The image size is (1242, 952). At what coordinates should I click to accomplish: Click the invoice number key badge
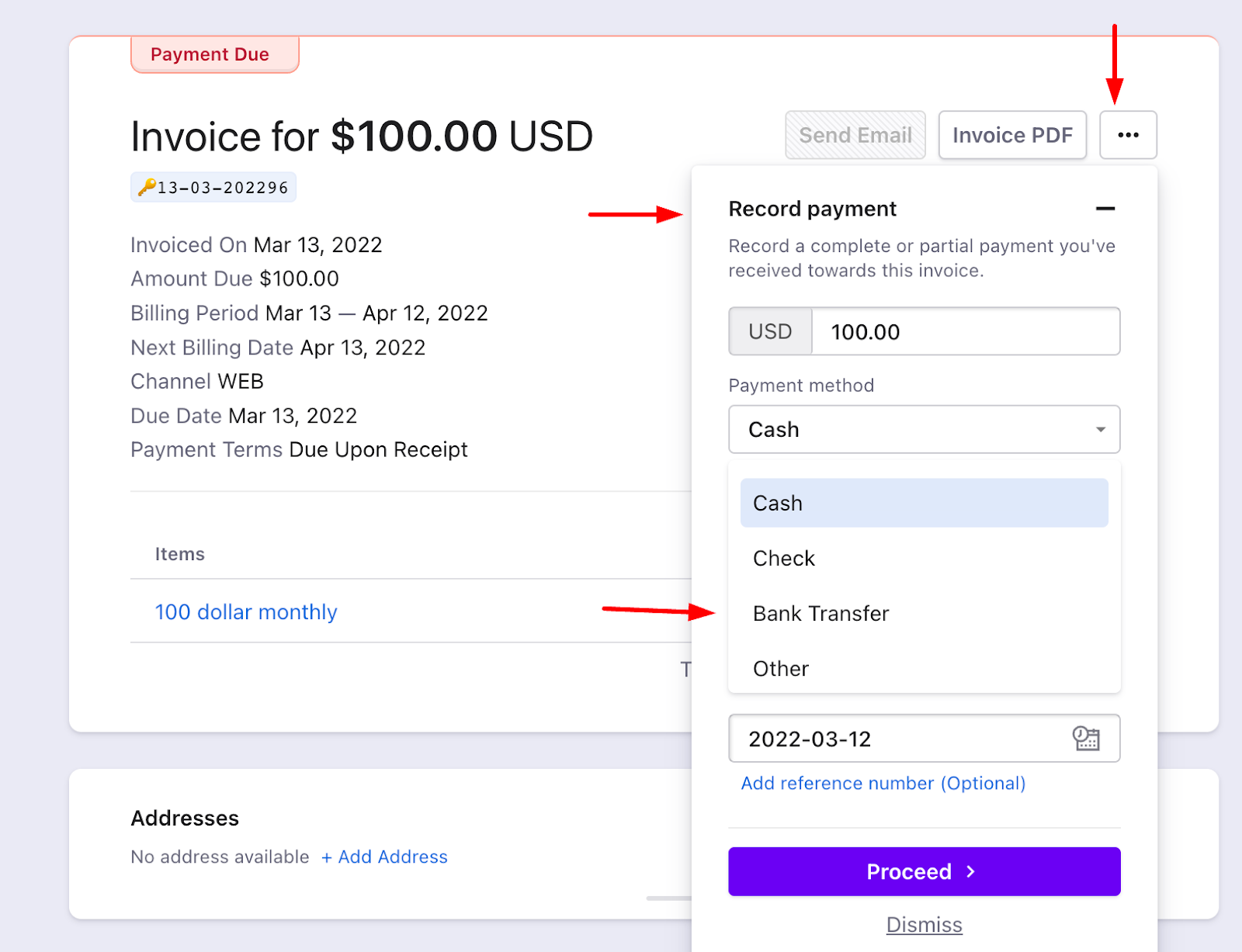(213, 187)
